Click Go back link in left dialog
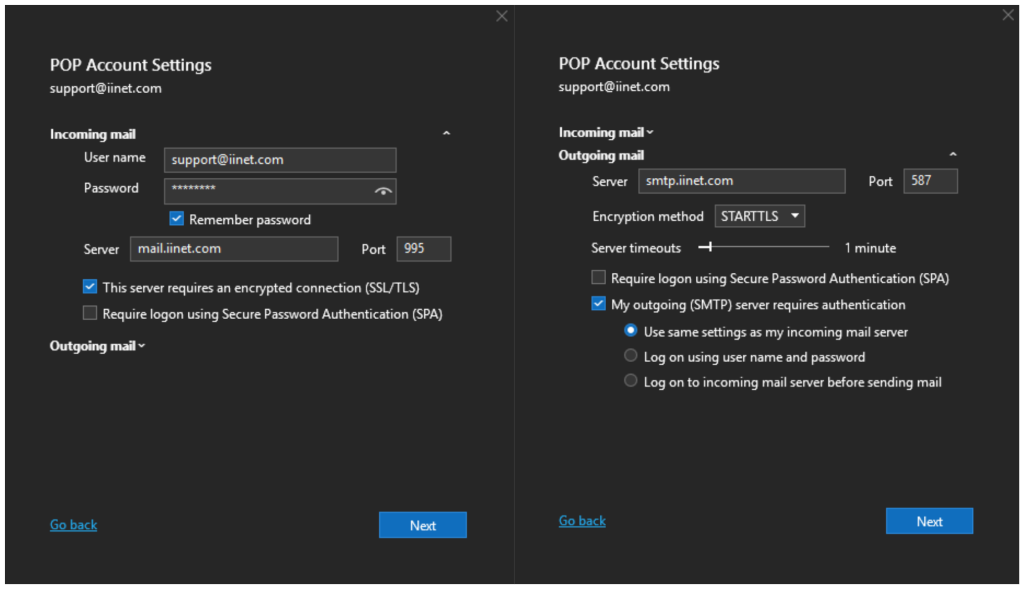This screenshot has height=589, width=1024. [74, 525]
